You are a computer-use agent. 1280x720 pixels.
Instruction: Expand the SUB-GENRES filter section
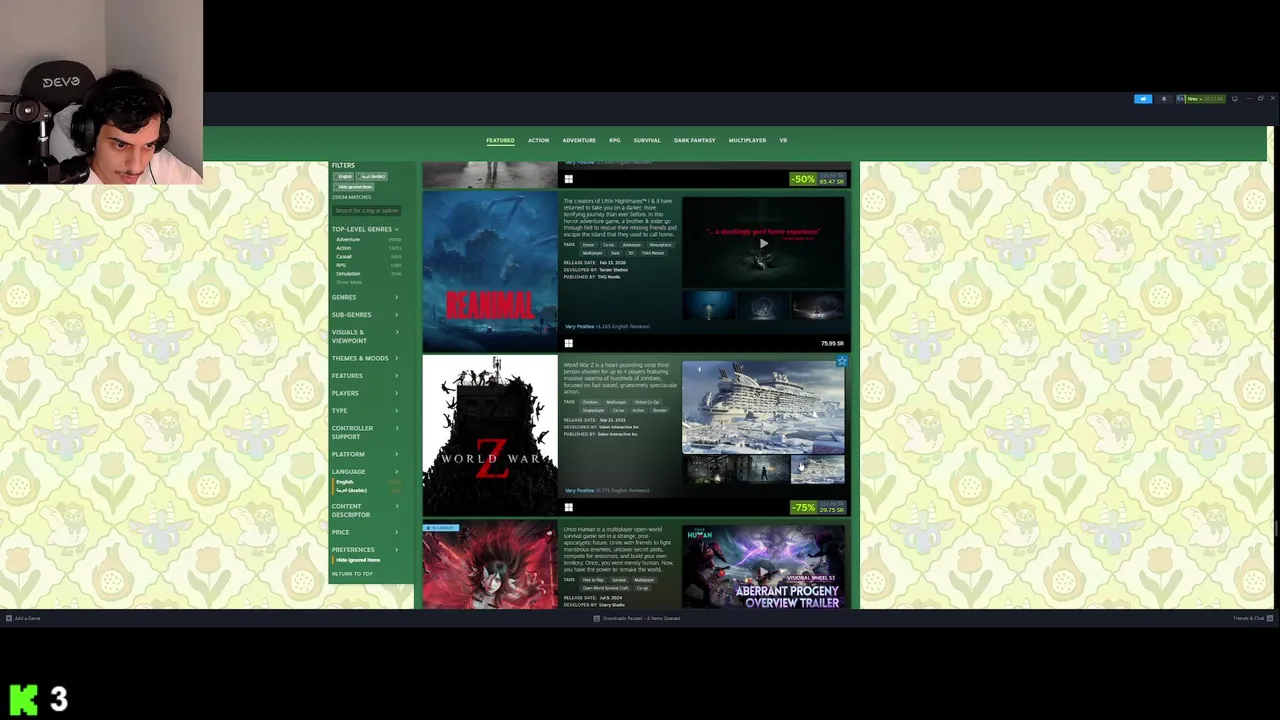(x=365, y=315)
